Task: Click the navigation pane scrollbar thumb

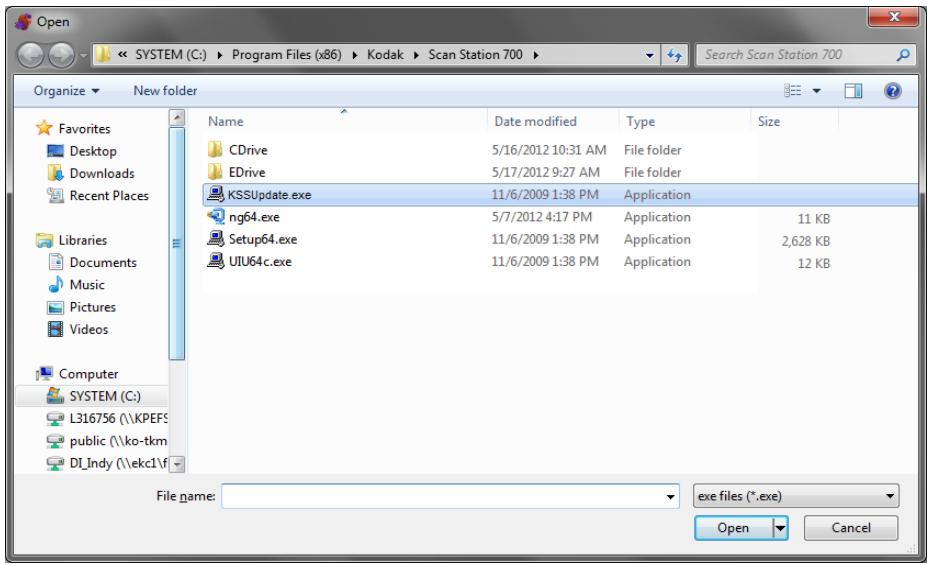Action: pyautogui.click(x=177, y=243)
